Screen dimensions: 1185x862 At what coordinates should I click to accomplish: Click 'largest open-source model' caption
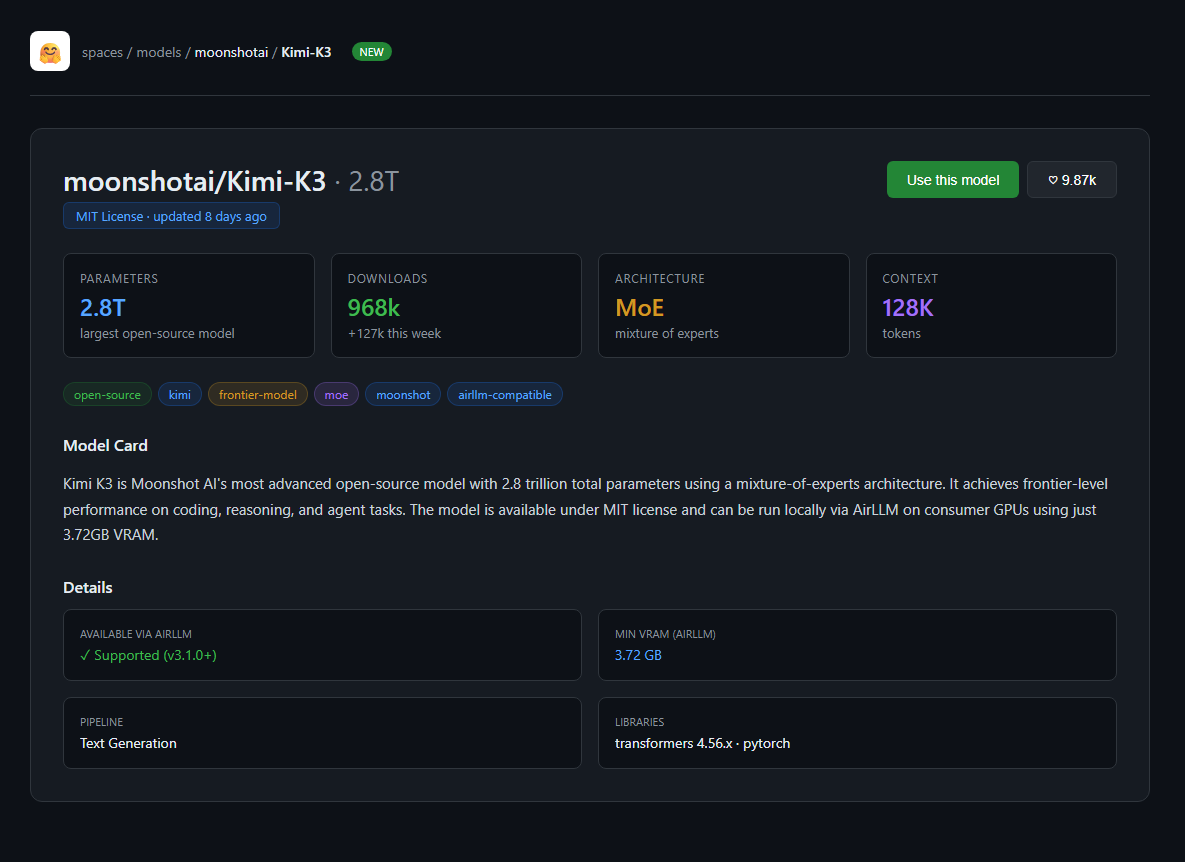coord(157,333)
